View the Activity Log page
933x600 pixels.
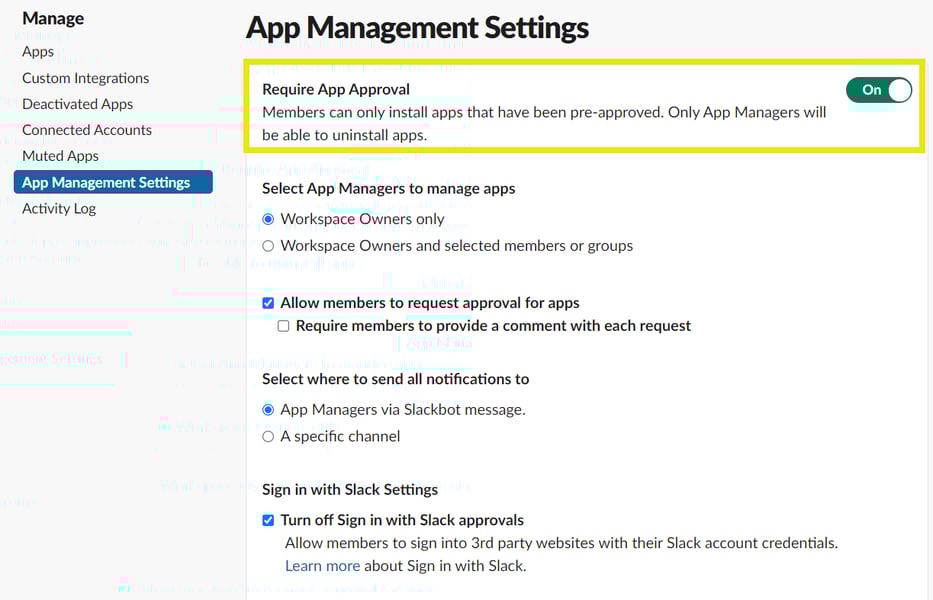59,208
